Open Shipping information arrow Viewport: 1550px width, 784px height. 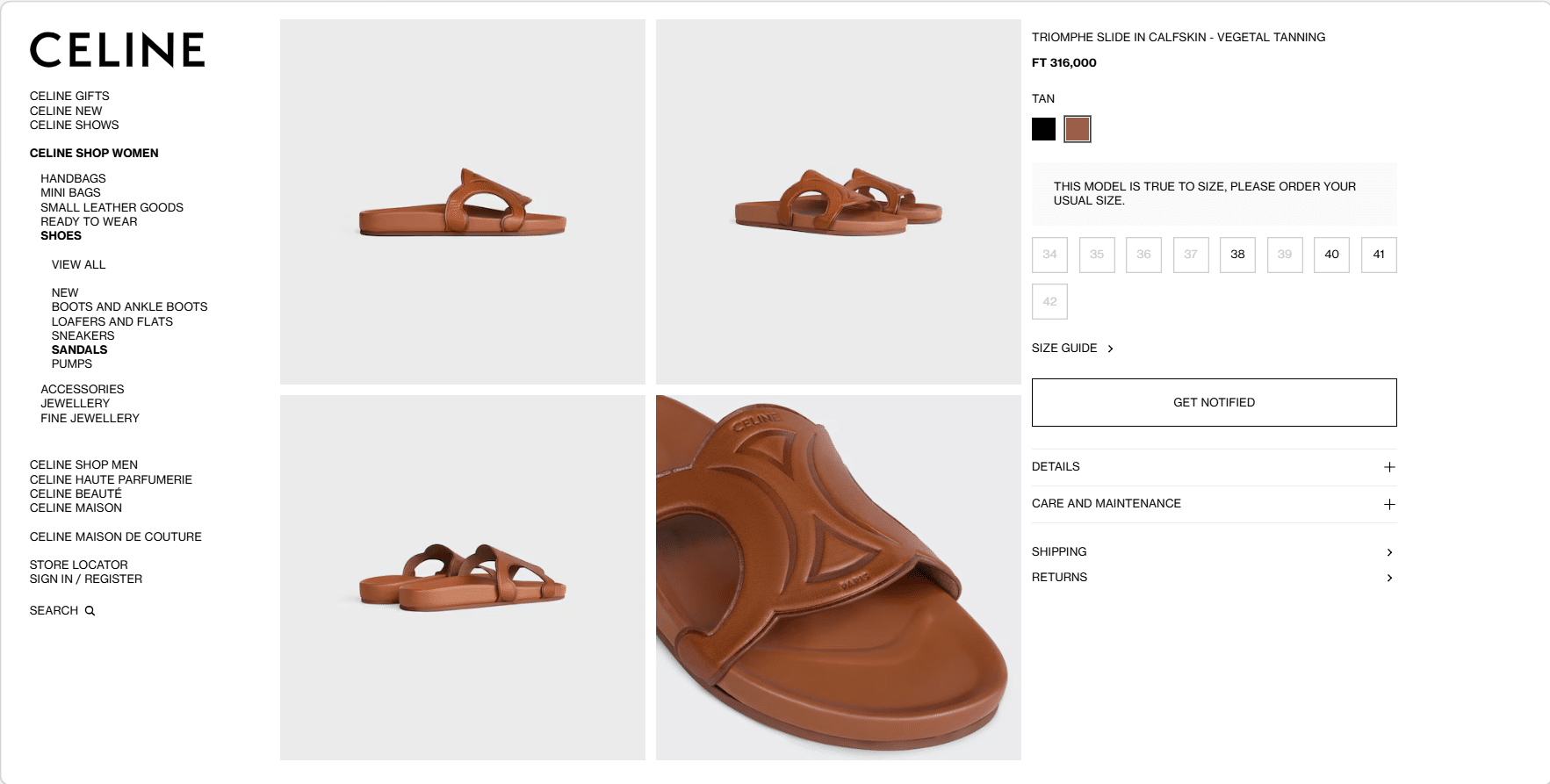point(1389,552)
